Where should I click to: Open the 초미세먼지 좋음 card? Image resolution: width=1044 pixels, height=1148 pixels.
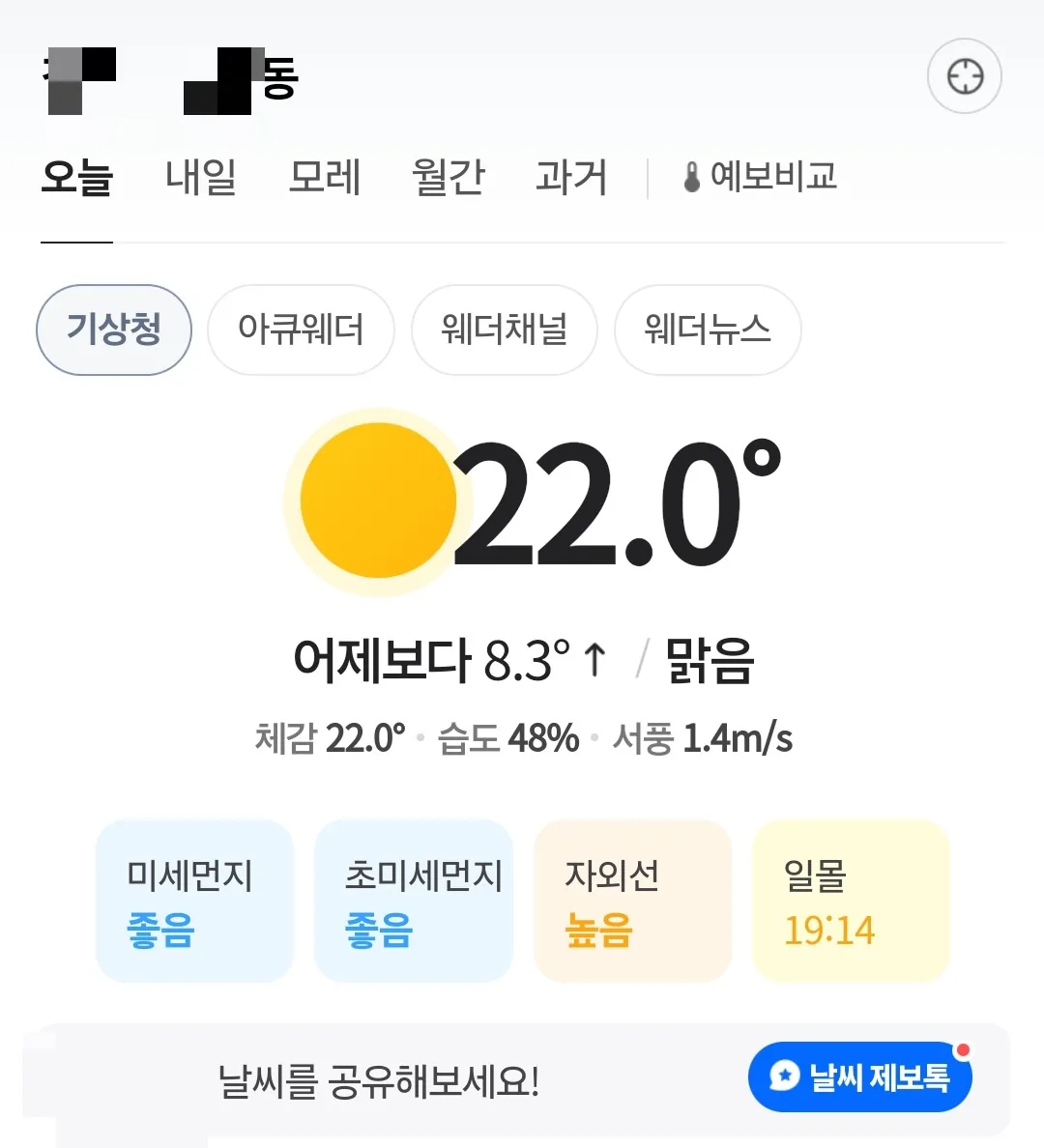click(413, 901)
